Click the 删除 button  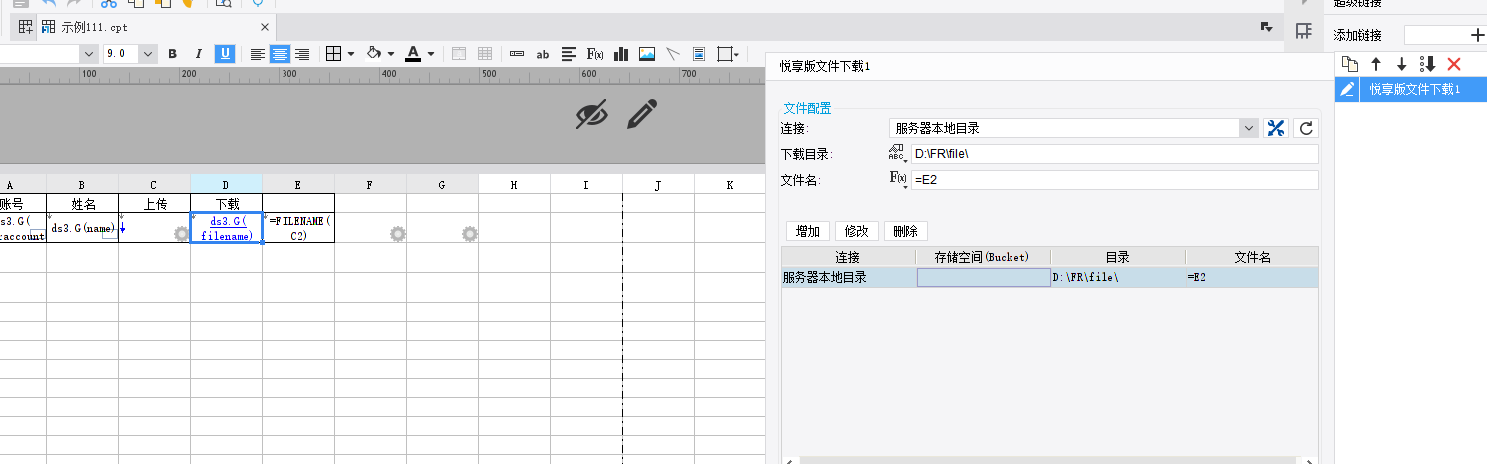tap(906, 231)
